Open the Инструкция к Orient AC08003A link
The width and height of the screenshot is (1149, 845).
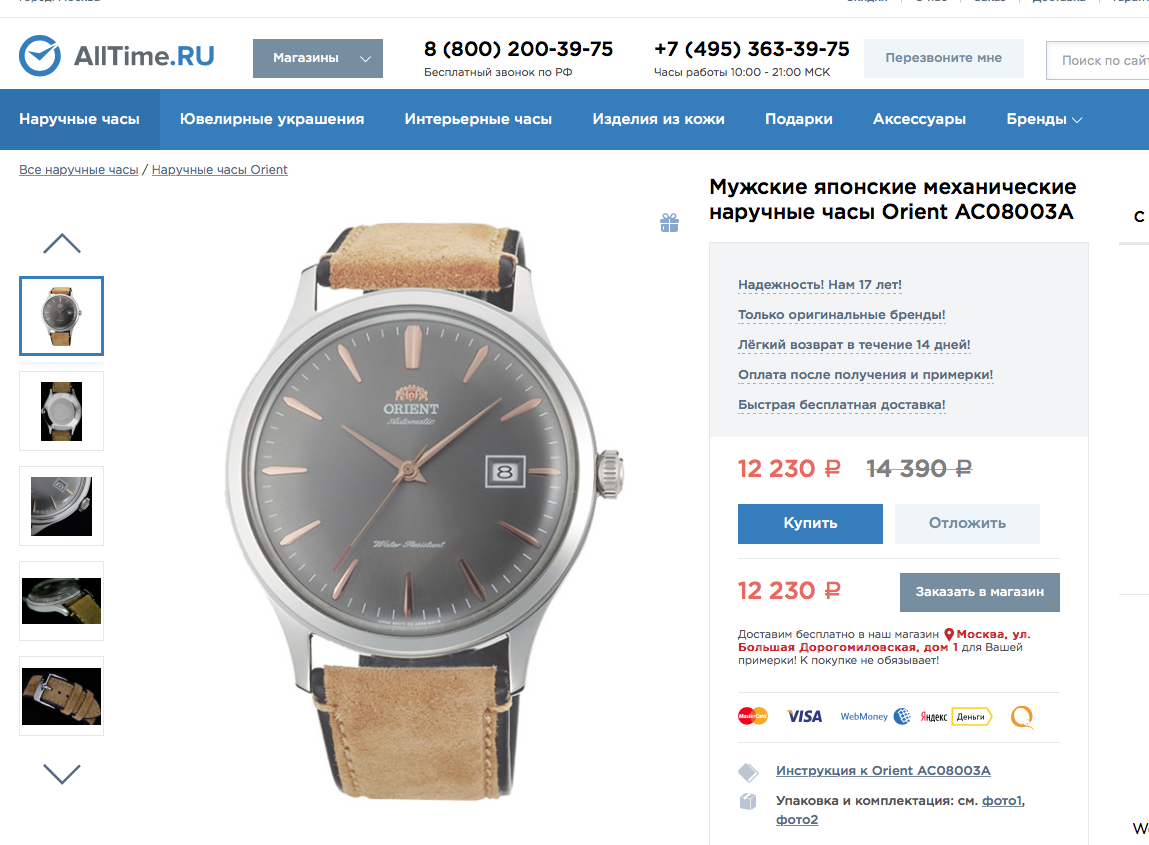pyautogui.click(x=883, y=770)
